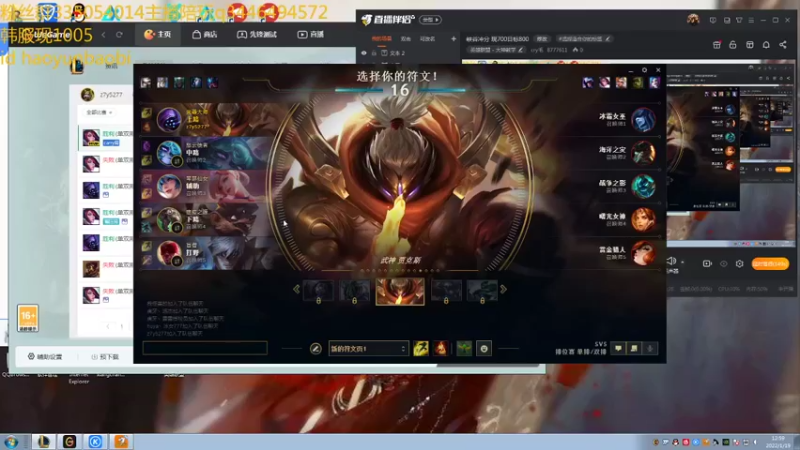800x450 pixels.
Task: Open the chat bubble button in League
Action: pyautogui.click(x=618, y=348)
